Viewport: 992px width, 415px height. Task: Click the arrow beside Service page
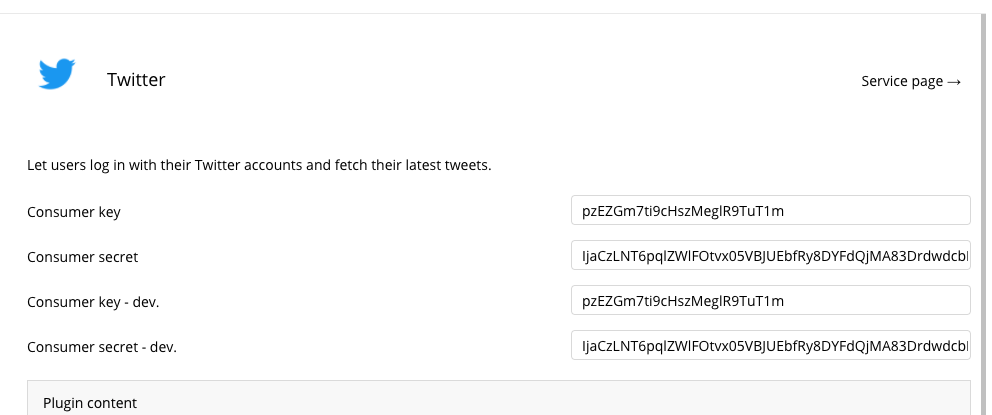[x=954, y=82]
